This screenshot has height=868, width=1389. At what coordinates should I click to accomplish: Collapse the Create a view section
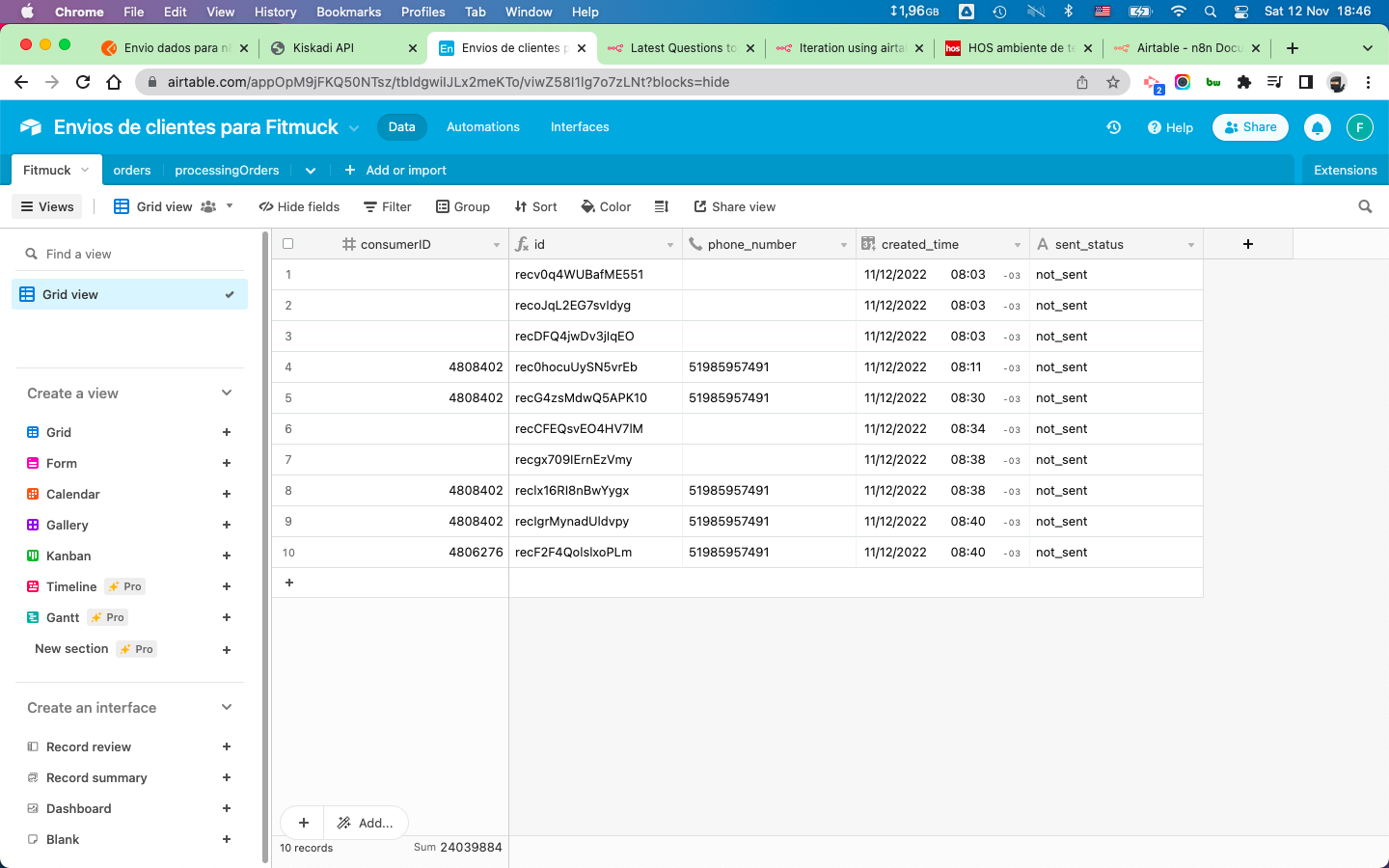coord(227,393)
